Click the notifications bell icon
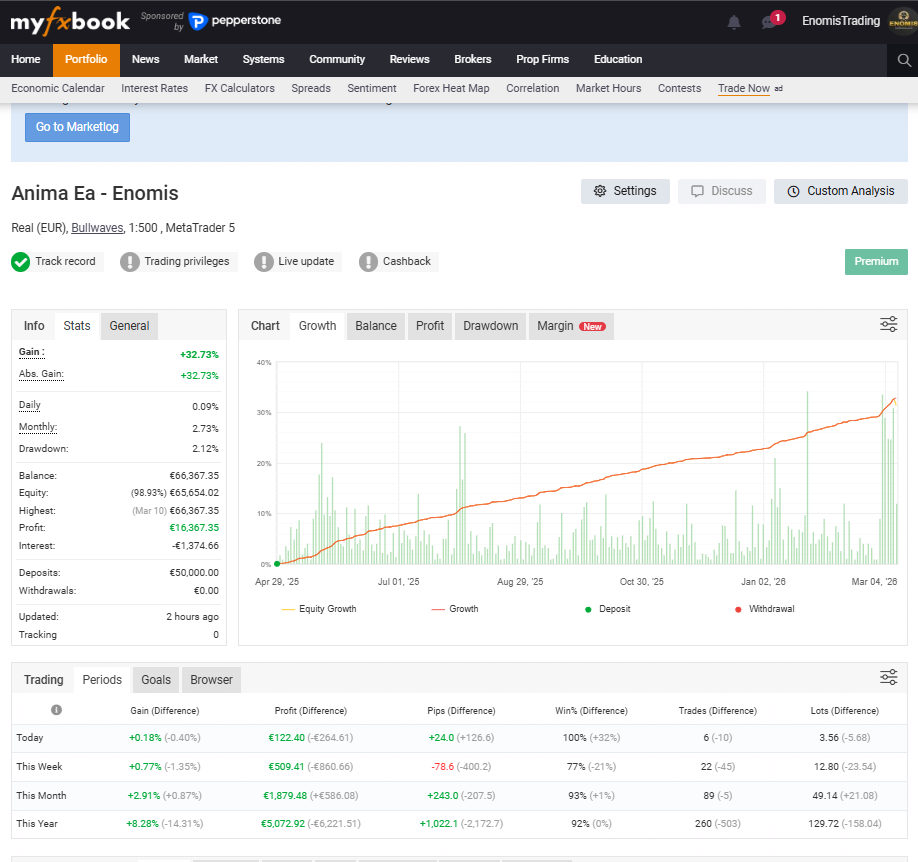Viewport: 918px width, 862px height. coord(734,22)
